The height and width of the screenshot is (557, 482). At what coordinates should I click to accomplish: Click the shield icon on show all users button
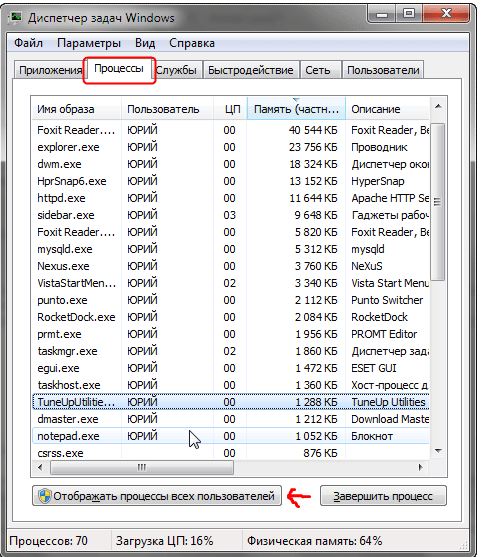click(45, 496)
